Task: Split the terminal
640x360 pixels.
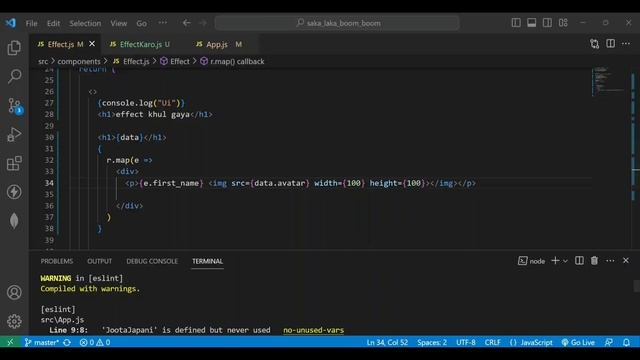Action: [x=579, y=260]
